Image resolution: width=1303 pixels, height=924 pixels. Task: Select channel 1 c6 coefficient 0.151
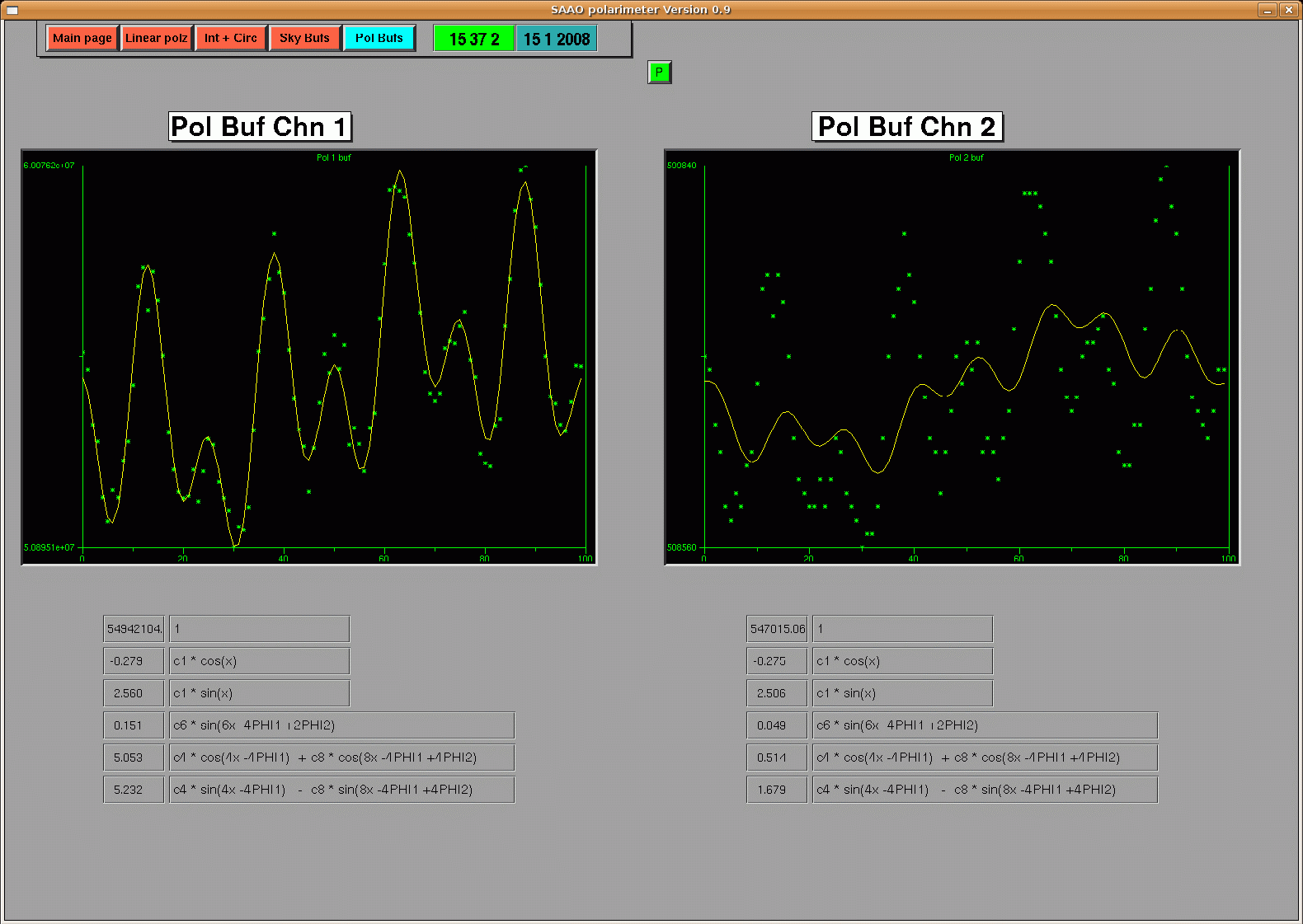[x=134, y=725]
